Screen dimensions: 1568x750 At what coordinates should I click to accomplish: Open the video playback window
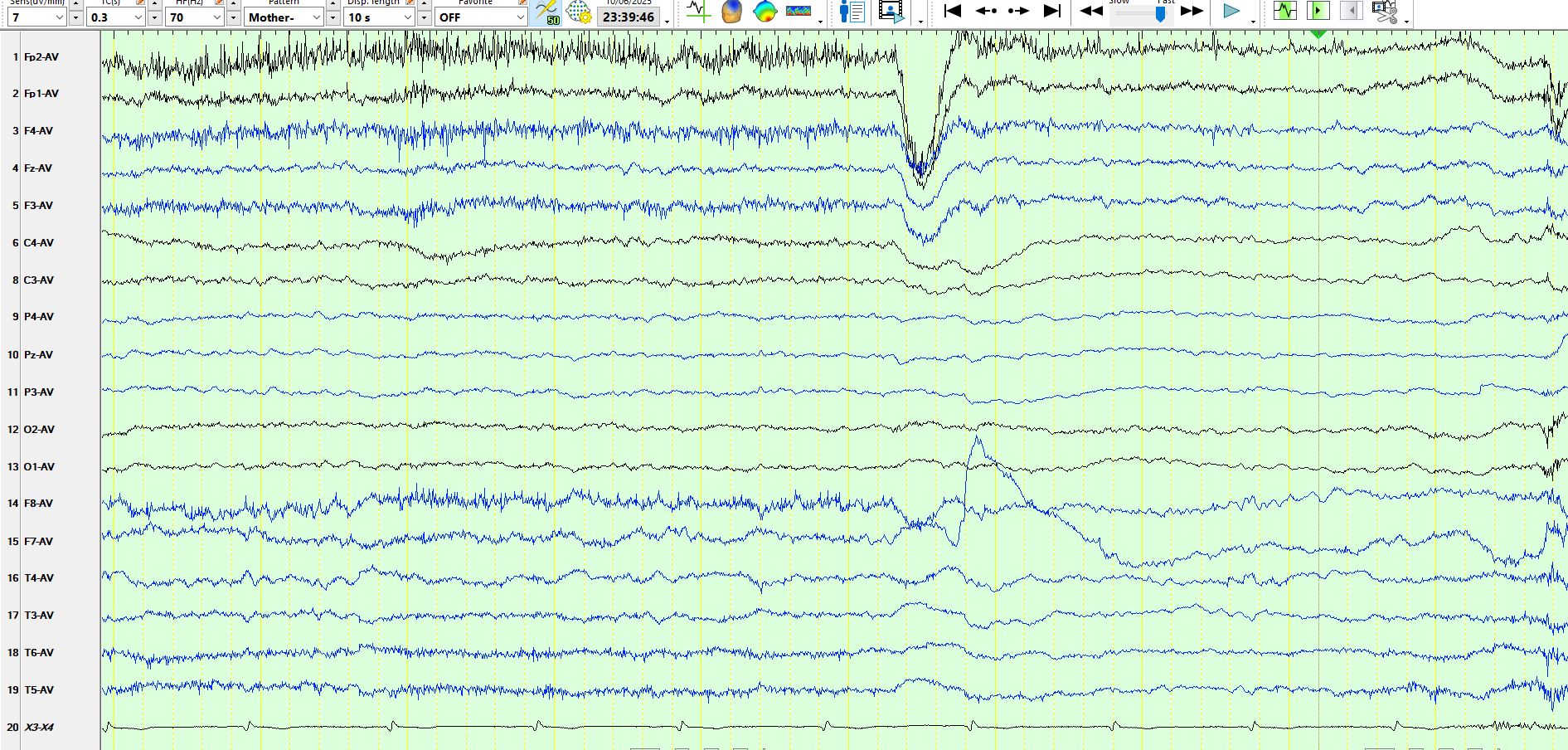(x=891, y=12)
